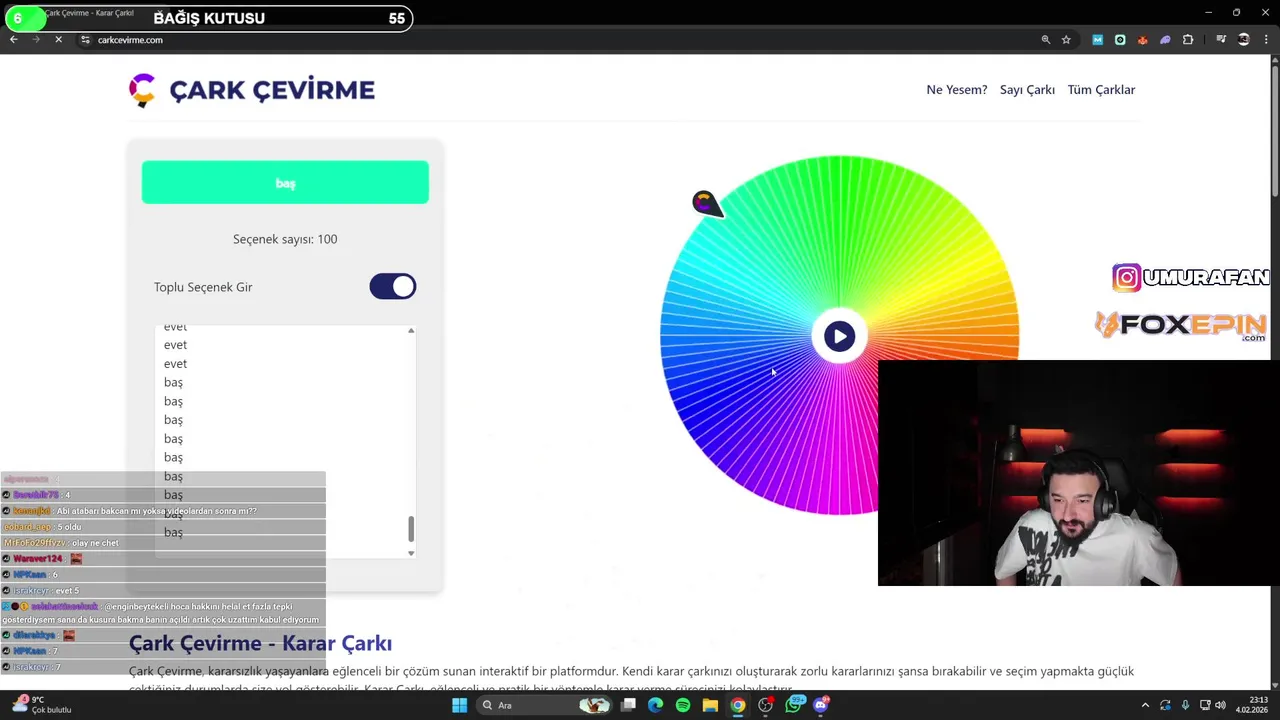Open the Extensions puzzle menu
The image size is (1280, 720).
tap(1188, 40)
